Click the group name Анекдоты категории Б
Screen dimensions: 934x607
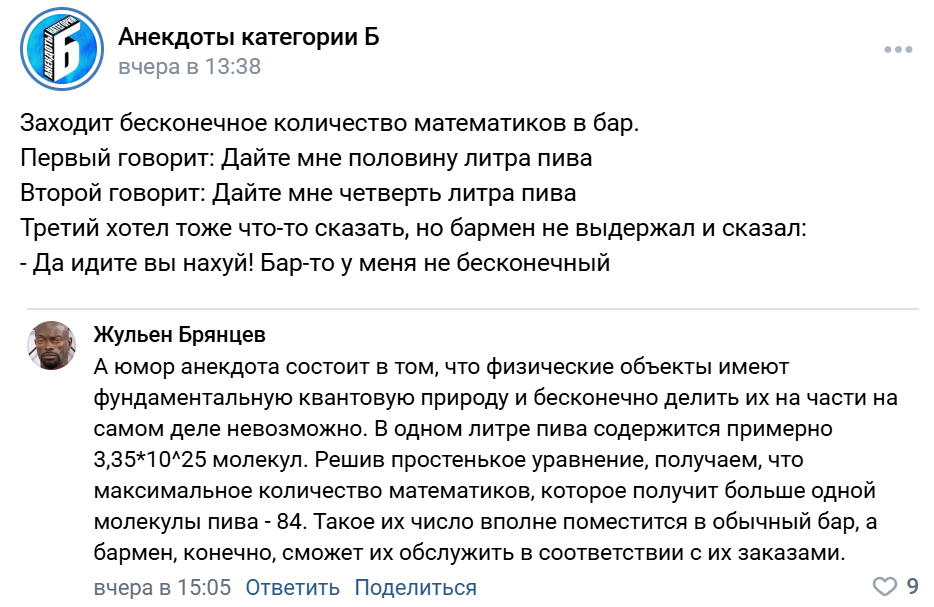click(x=249, y=38)
